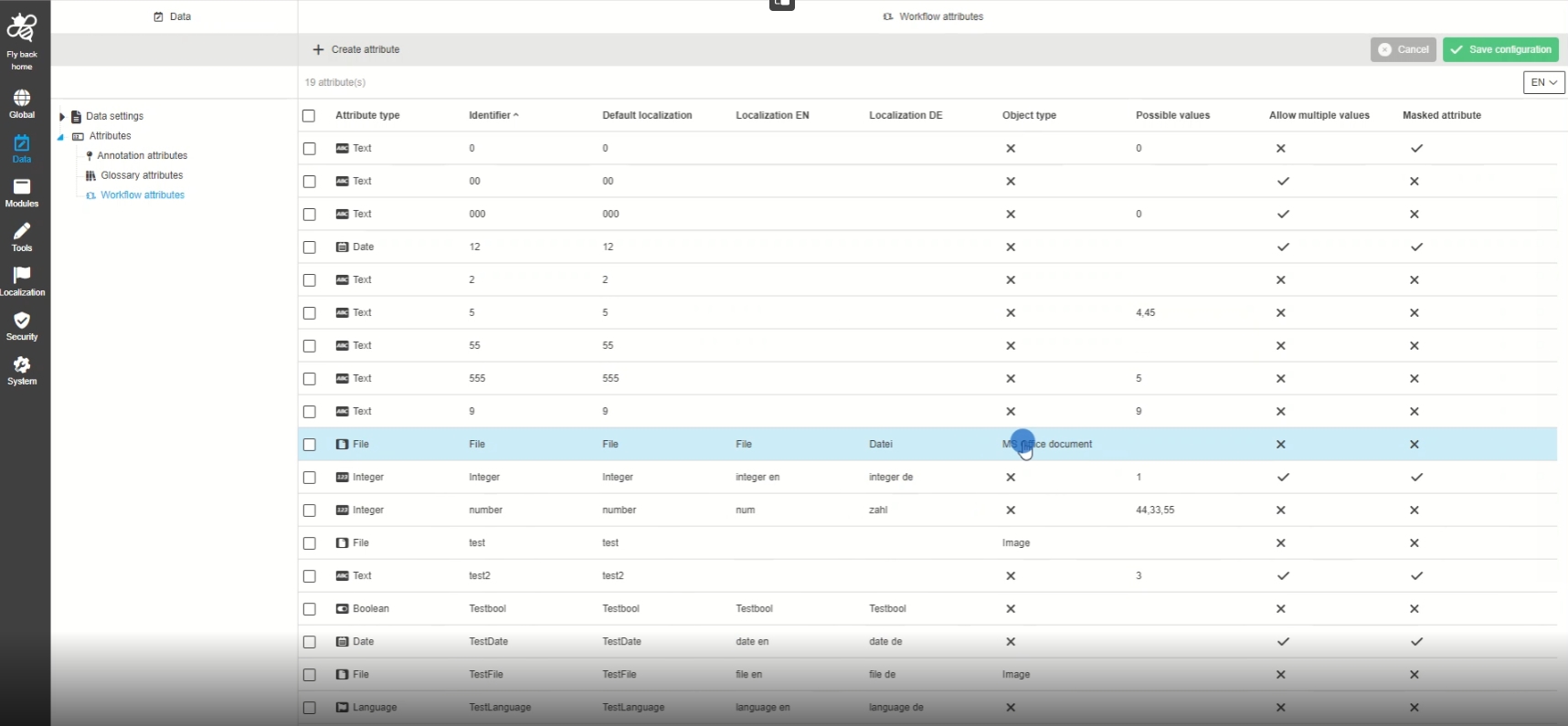Check the box for attribute 000
This screenshot has width=1568, height=726.
tap(309, 214)
